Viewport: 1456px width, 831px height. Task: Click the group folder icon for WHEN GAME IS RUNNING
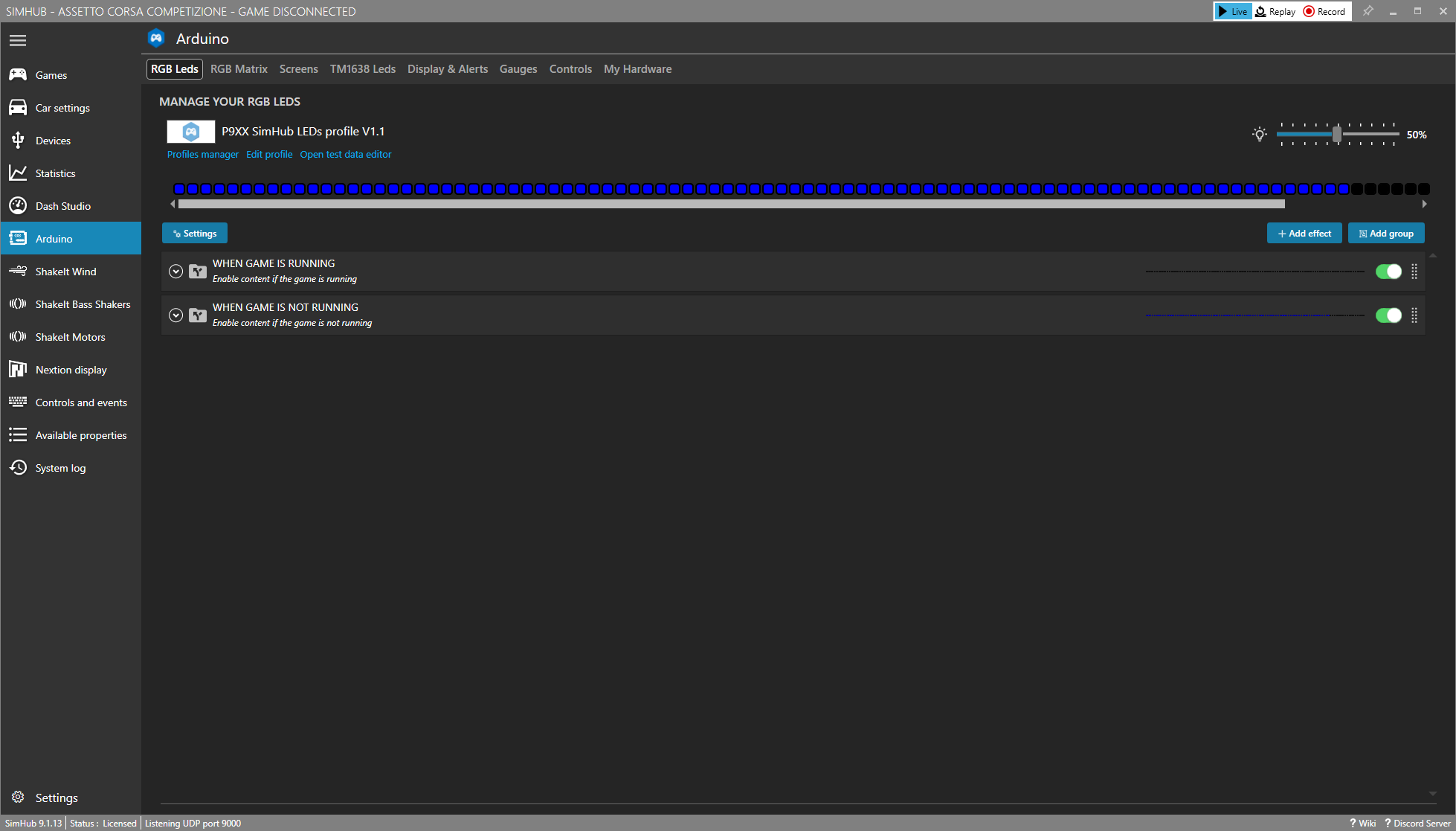click(198, 272)
